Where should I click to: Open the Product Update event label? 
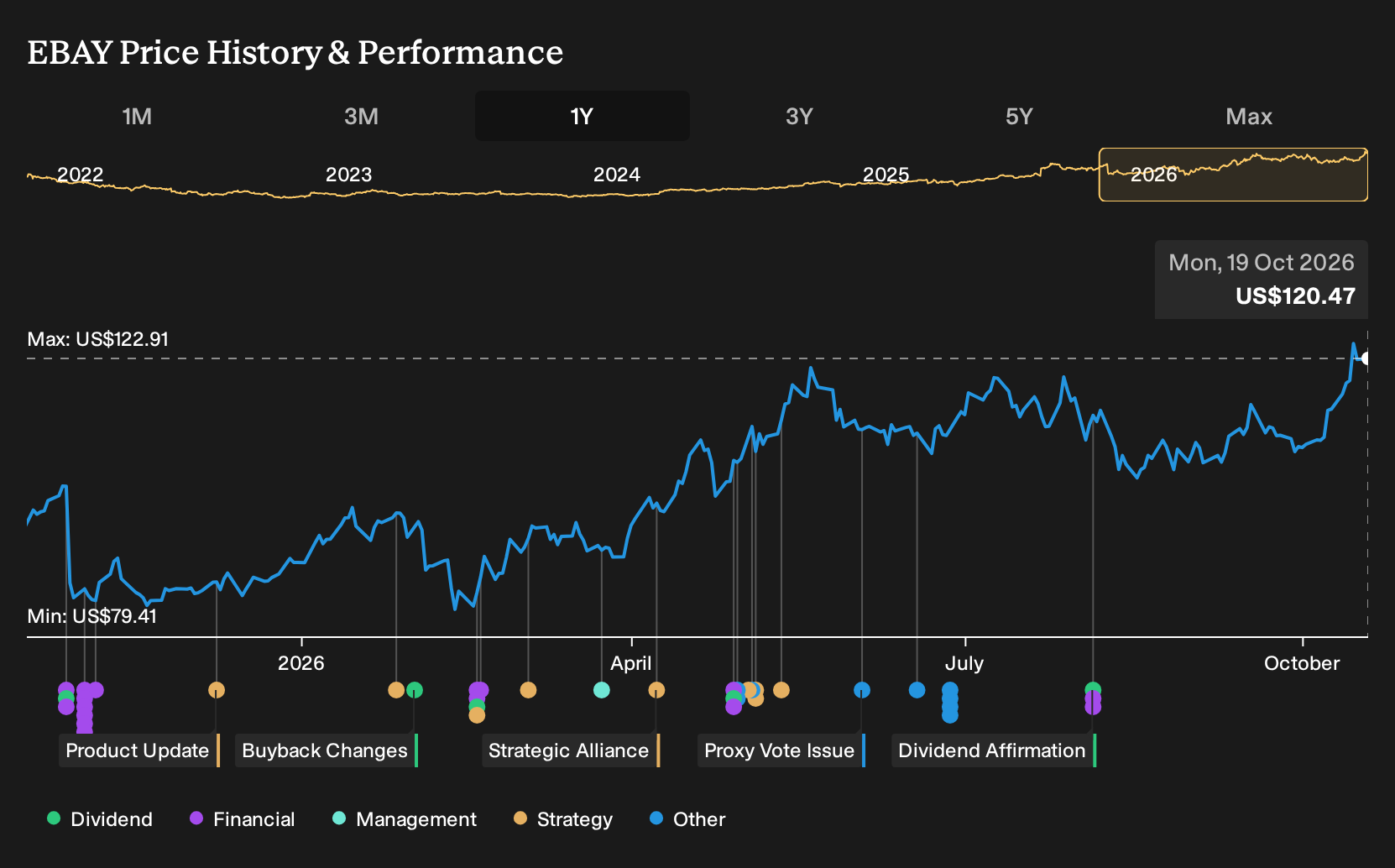click(139, 750)
